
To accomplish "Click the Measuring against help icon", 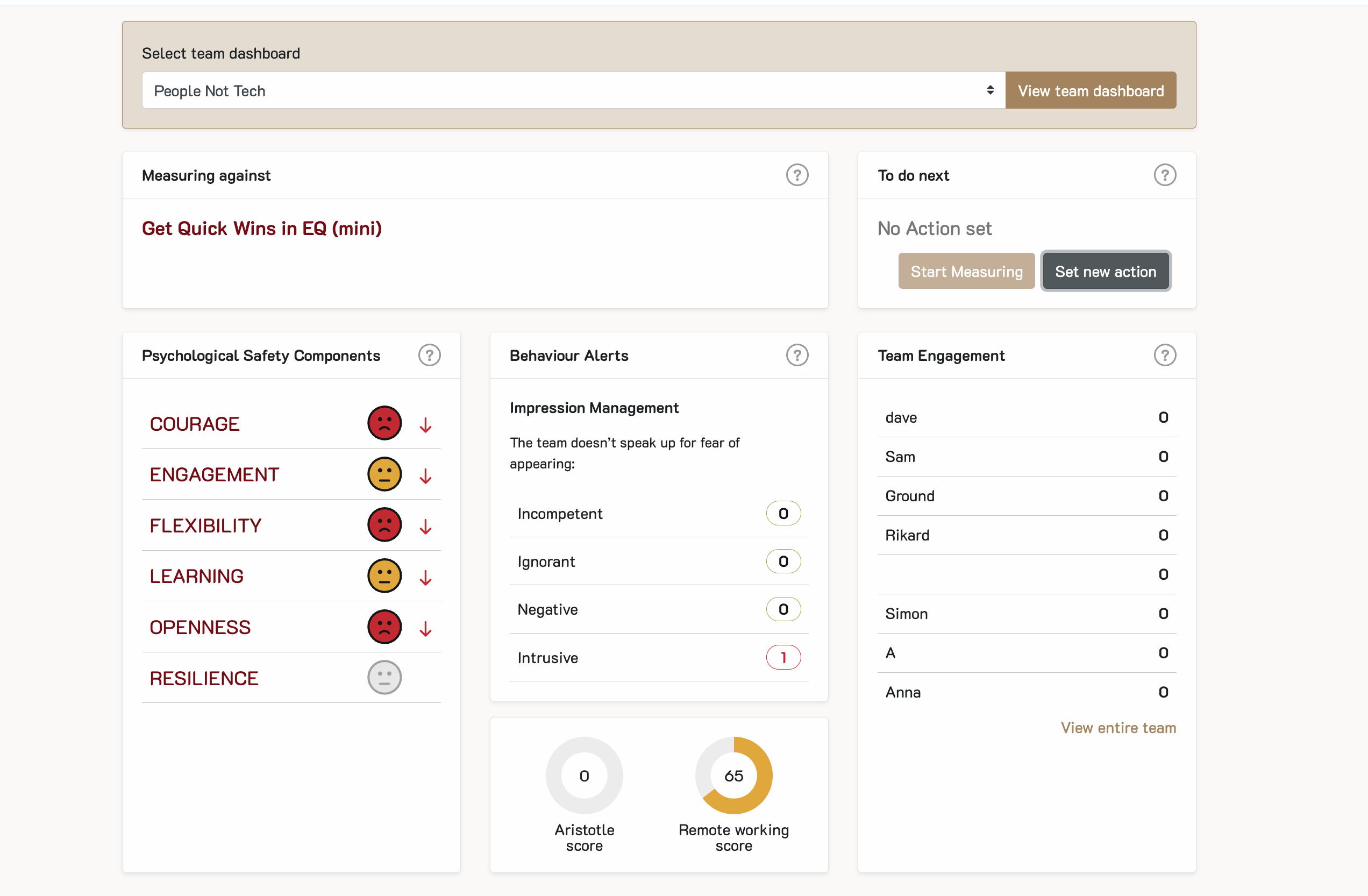I will 797,175.
